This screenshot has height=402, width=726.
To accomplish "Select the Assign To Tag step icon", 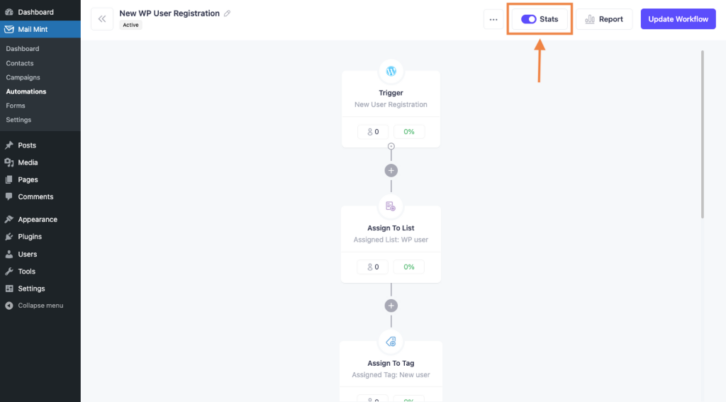I will pyautogui.click(x=391, y=341).
